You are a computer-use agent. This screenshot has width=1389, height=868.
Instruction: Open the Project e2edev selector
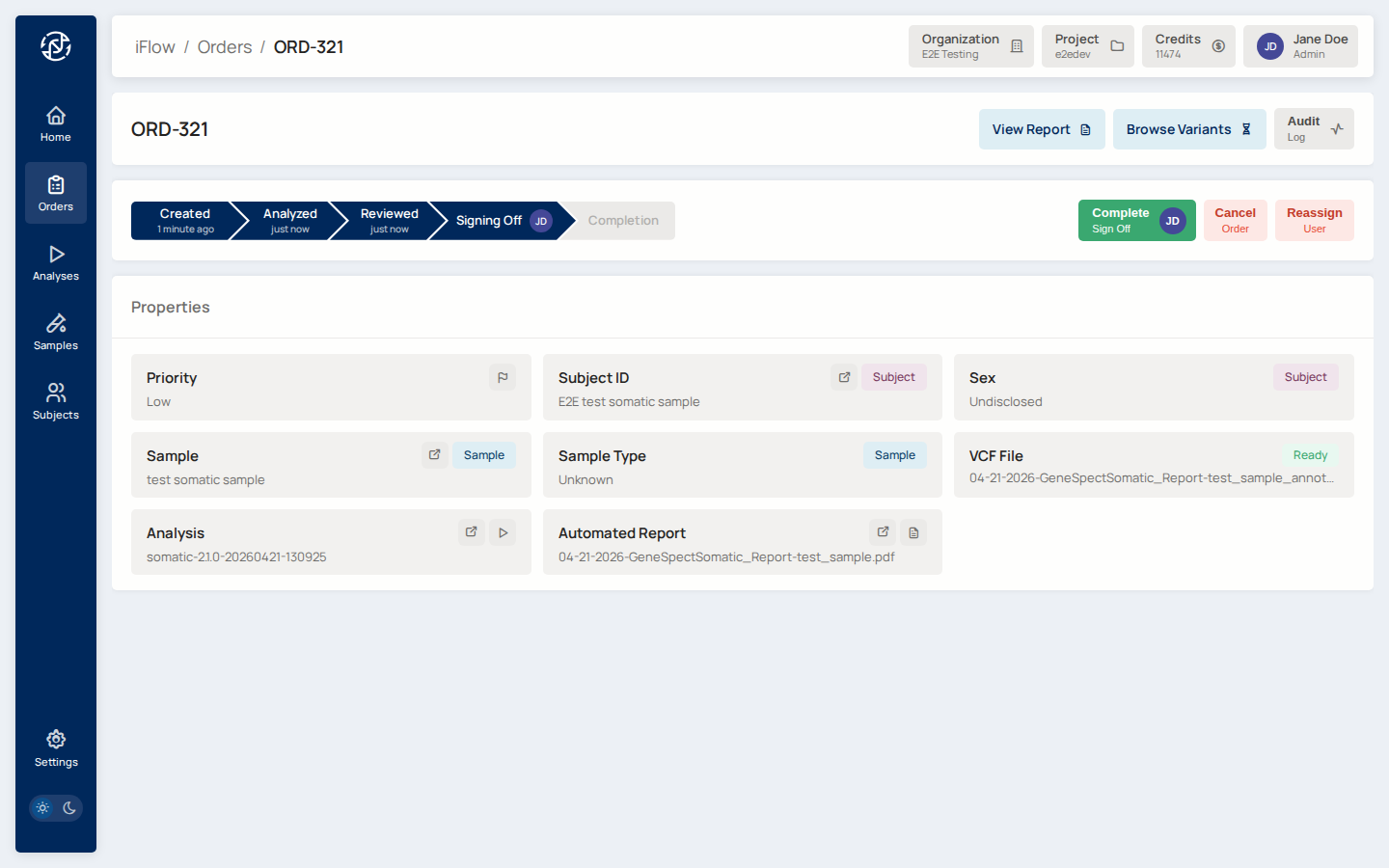(1087, 46)
